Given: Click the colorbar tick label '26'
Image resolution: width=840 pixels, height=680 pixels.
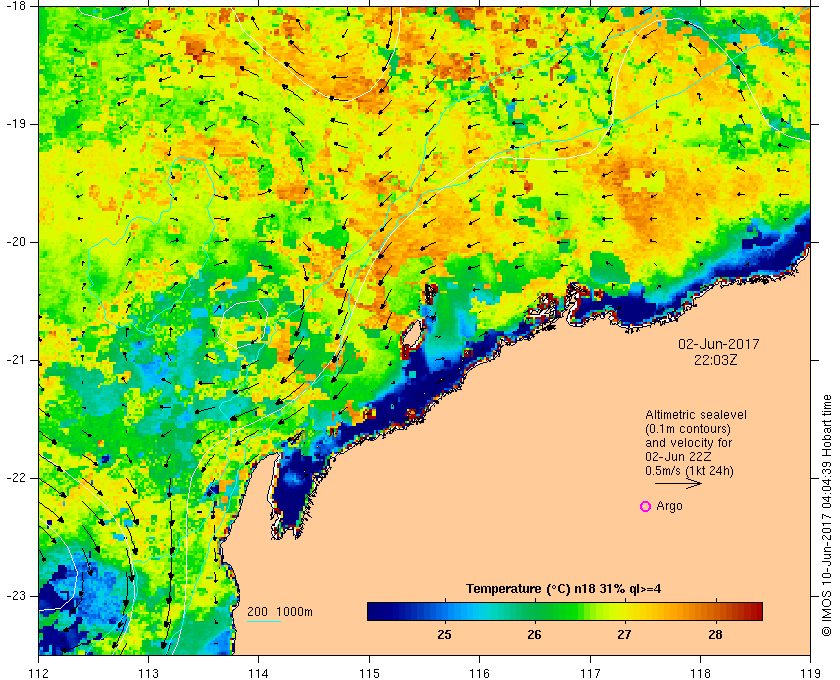Looking at the screenshot, I should click(534, 635).
